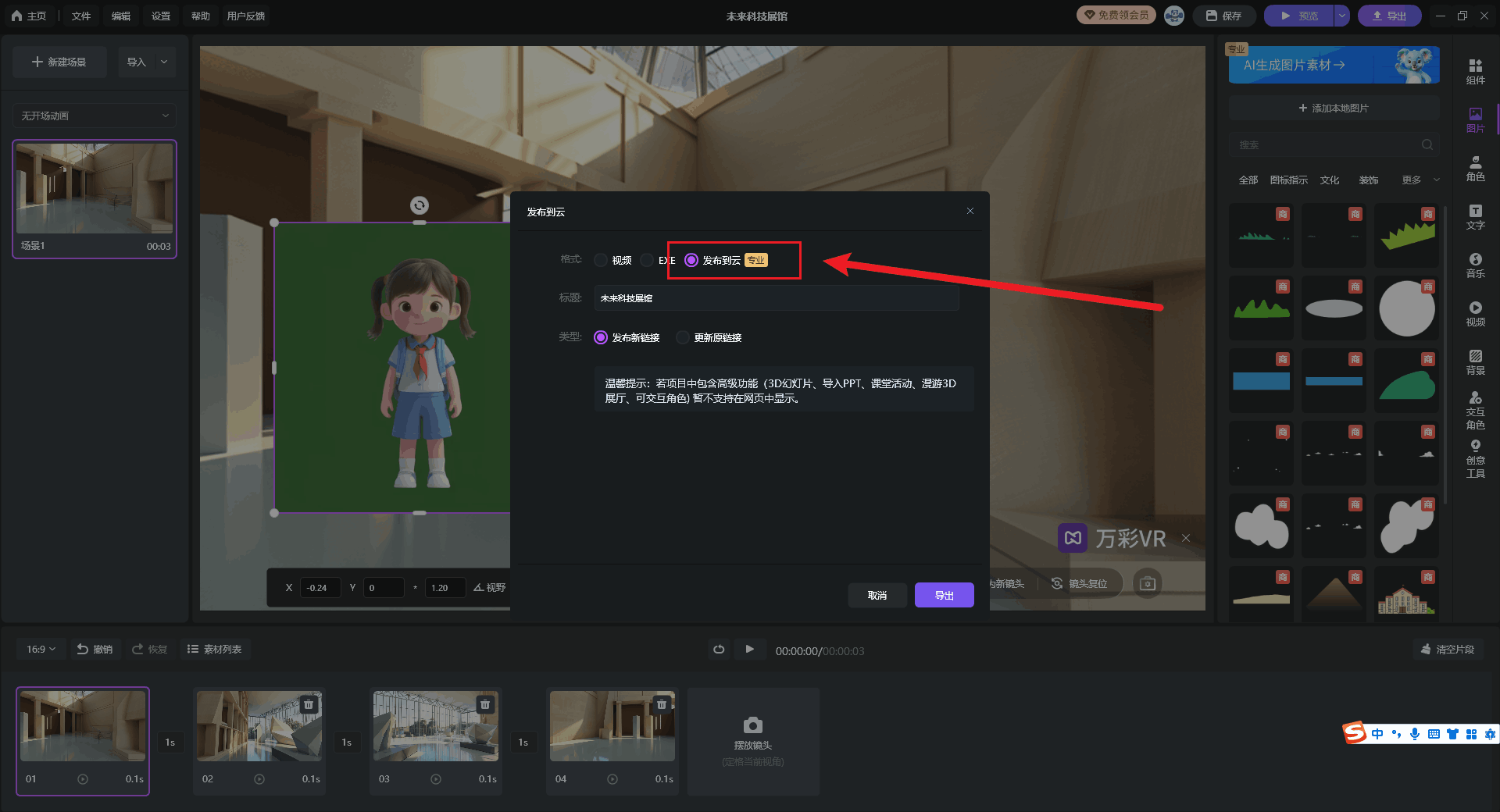Click the rotate handle above the character
Viewport: 1500px width, 812px height.
pyautogui.click(x=420, y=205)
